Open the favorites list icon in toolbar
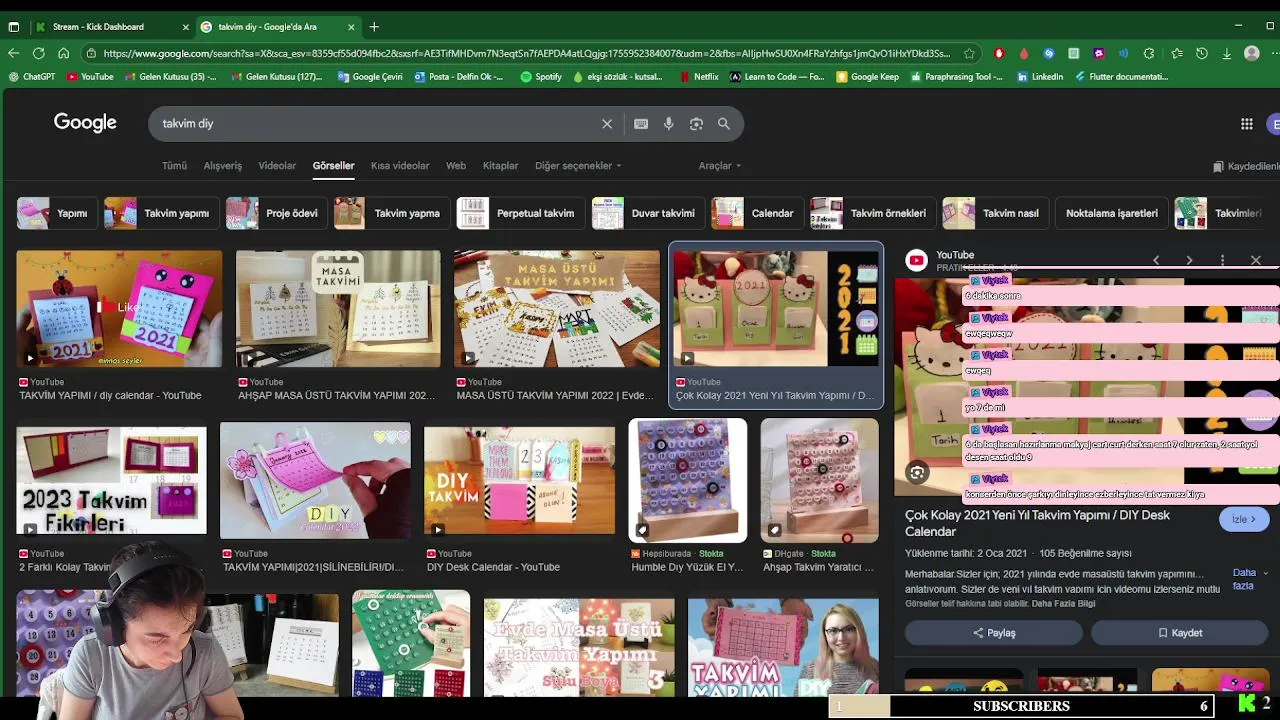This screenshot has height=720, width=1280. [x=1177, y=53]
